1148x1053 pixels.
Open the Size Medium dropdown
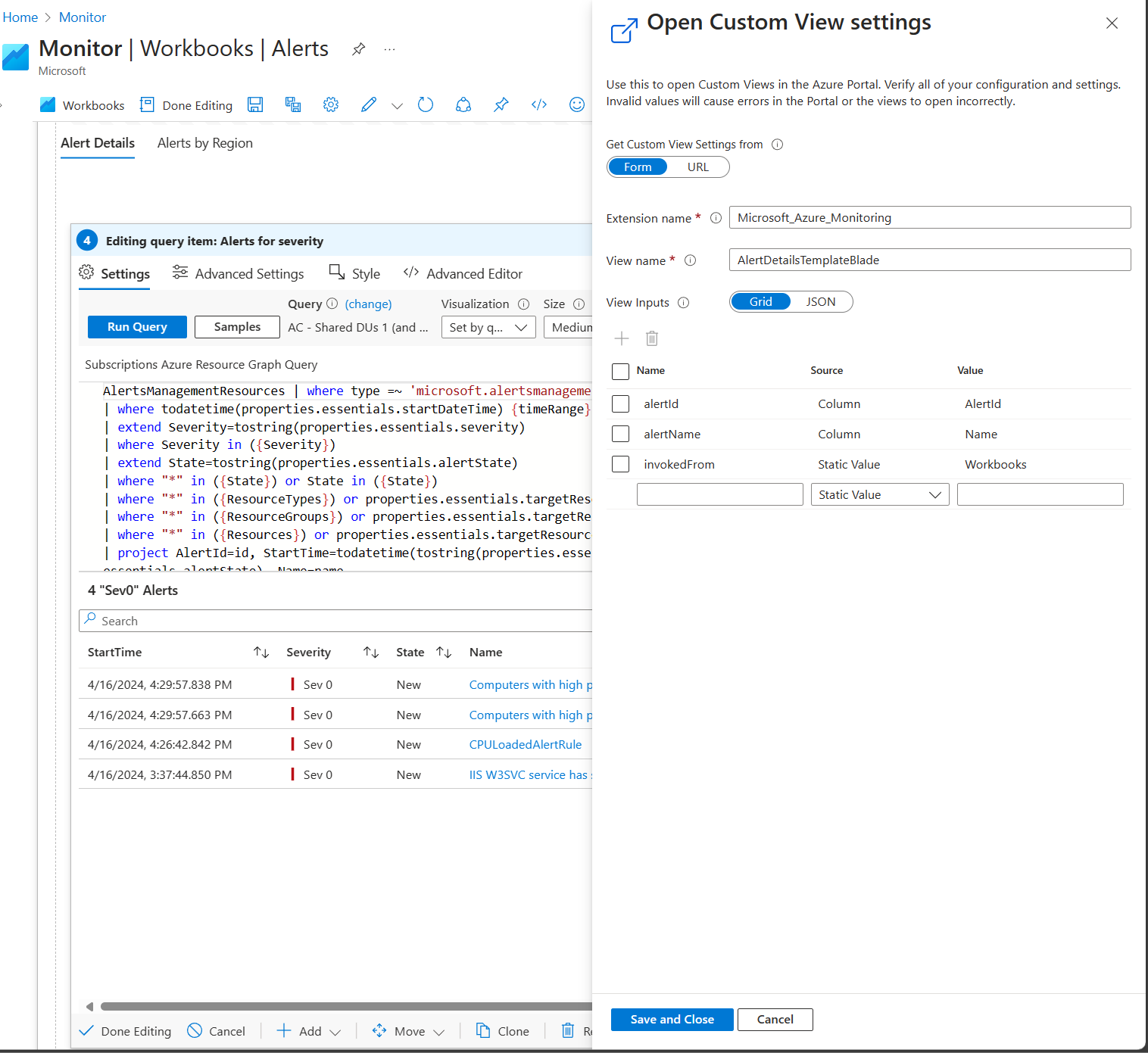[x=568, y=327]
